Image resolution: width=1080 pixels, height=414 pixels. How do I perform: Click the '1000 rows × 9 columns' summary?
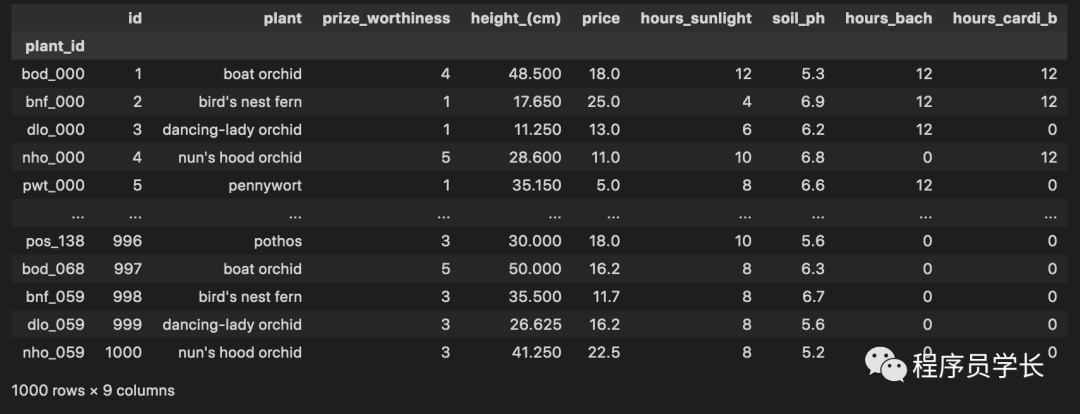tap(93, 391)
